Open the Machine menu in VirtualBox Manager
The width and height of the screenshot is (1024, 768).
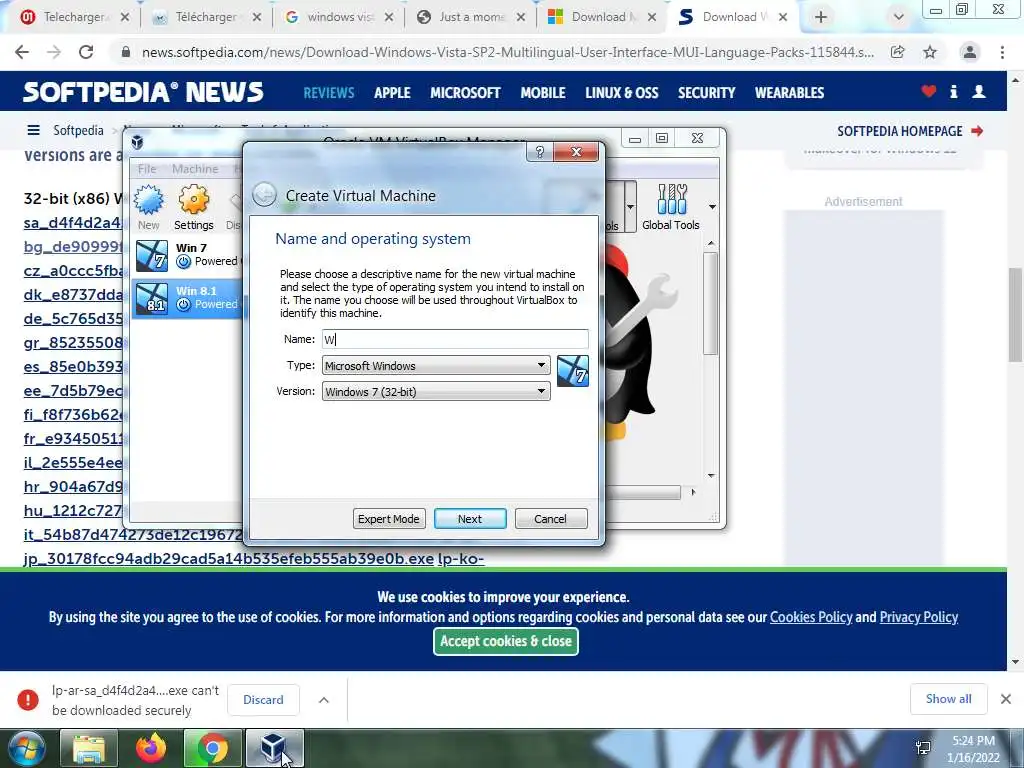(x=195, y=168)
